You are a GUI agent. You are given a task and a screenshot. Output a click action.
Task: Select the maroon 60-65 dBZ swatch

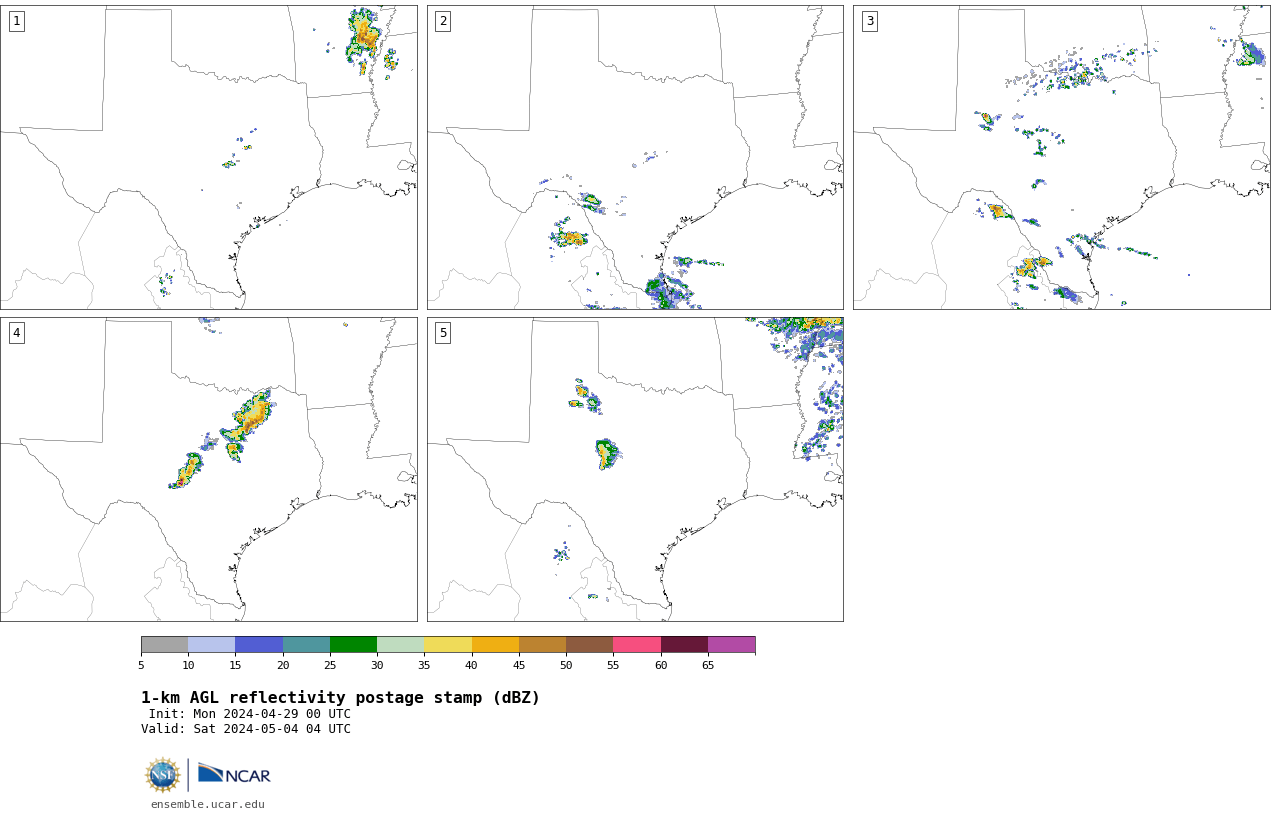[x=684, y=644]
